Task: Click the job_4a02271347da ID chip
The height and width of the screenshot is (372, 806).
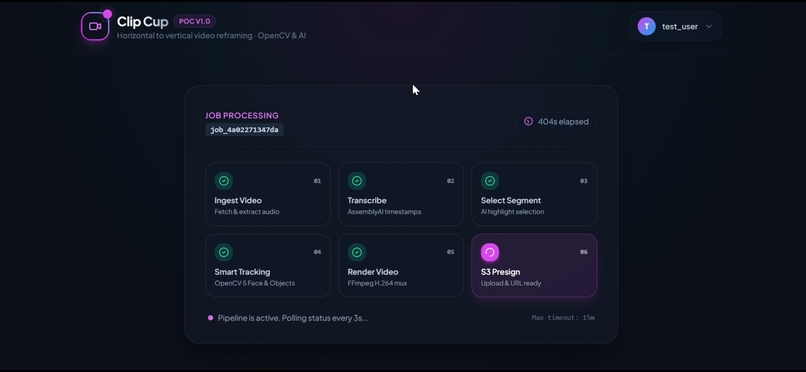Action: (244, 130)
